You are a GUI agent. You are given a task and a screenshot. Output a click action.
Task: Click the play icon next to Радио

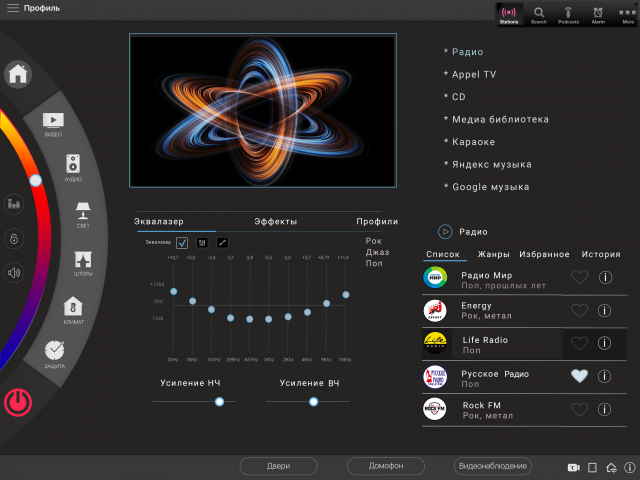point(445,232)
